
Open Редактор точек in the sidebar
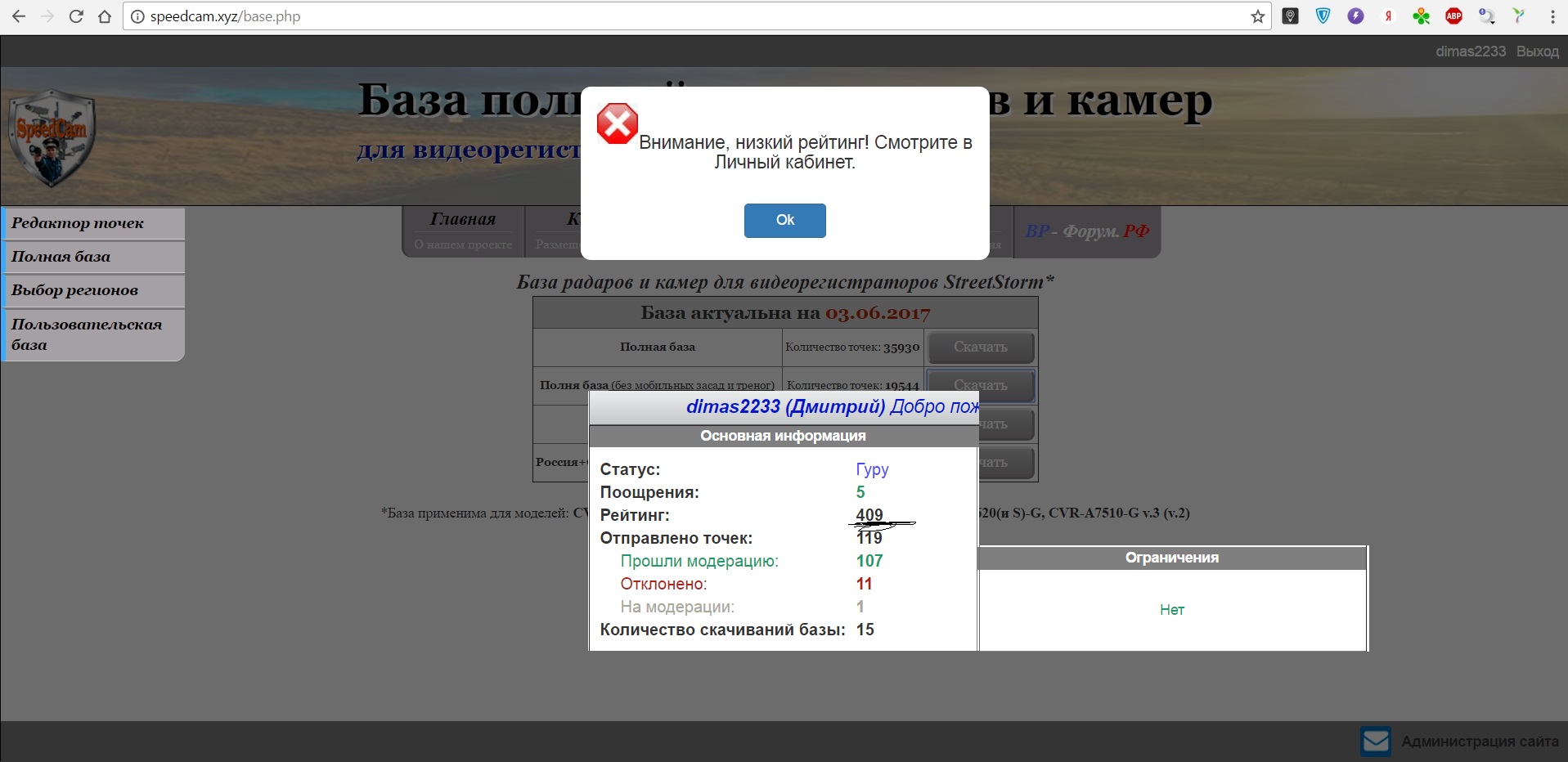(x=94, y=223)
